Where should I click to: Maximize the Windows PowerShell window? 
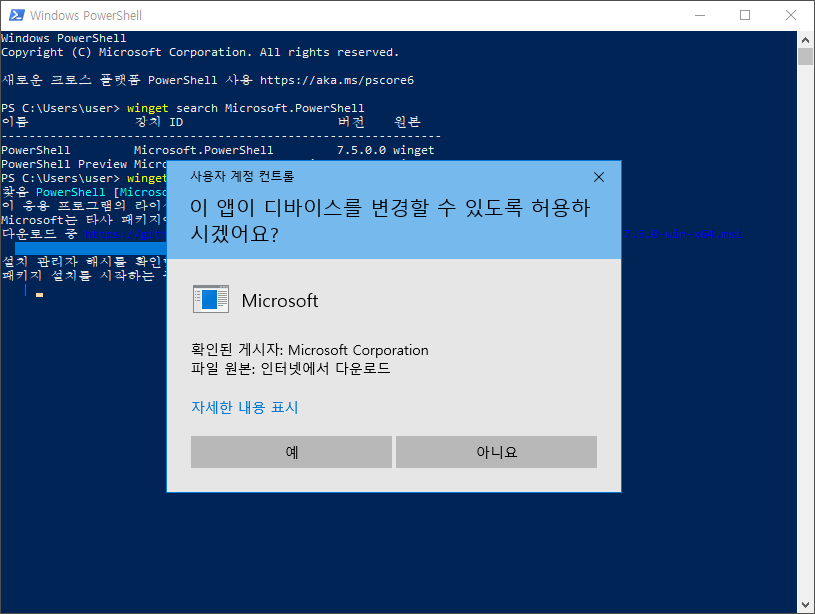pyautogui.click(x=745, y=15)
